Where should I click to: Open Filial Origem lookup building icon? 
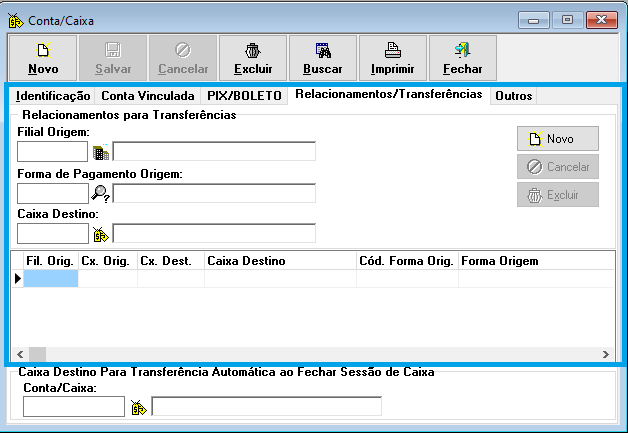coord(100,152)
